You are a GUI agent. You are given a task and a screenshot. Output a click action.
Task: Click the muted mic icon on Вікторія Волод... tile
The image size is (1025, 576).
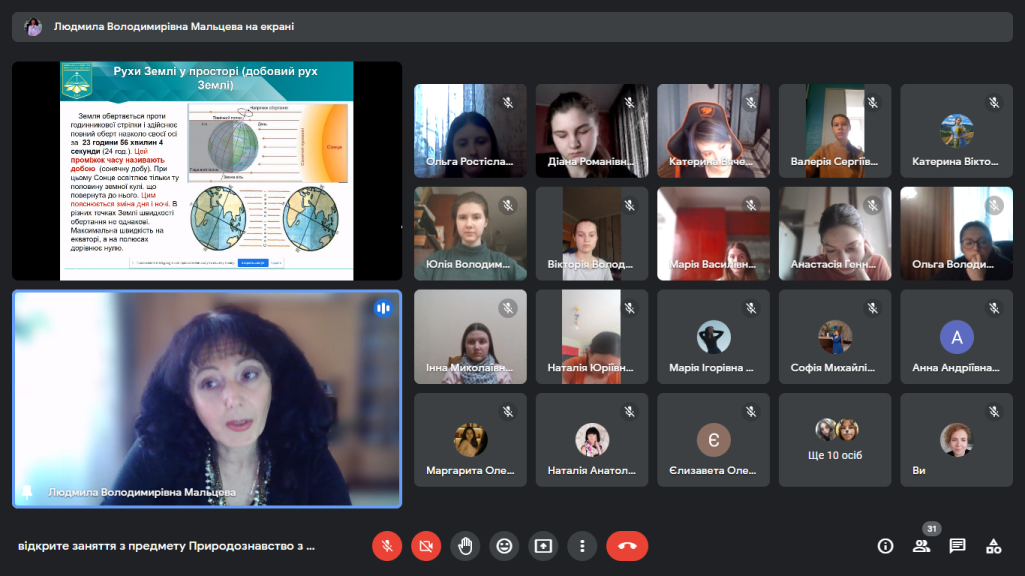coord(630,205)
